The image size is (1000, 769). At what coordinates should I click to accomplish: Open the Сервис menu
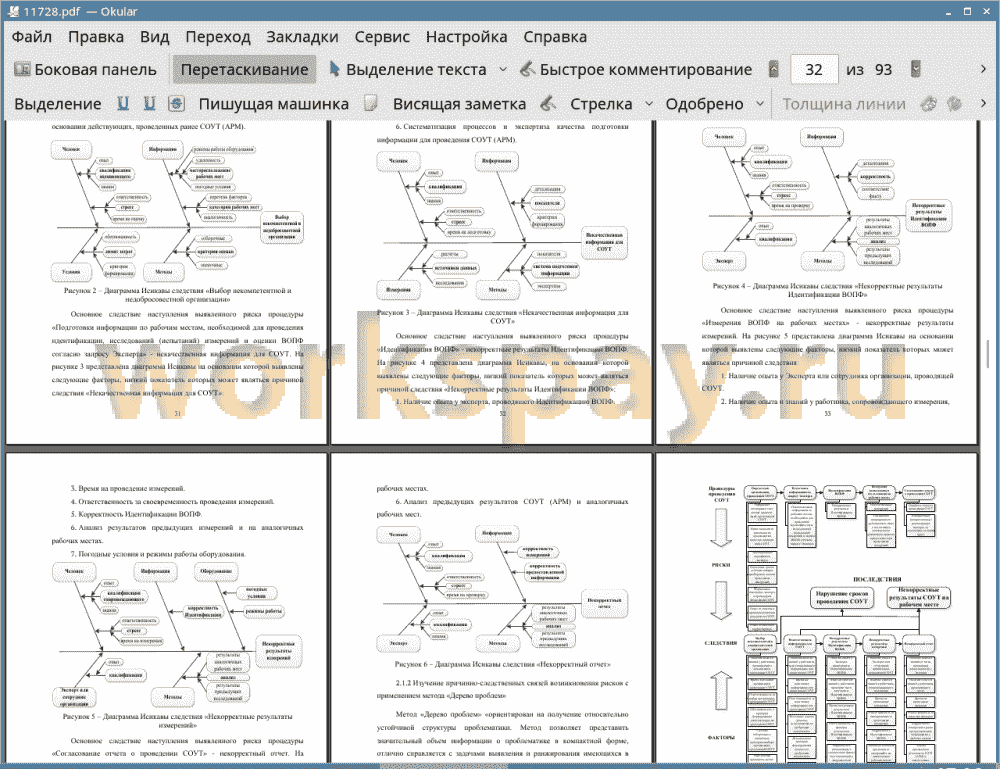[x=382, y=37]
